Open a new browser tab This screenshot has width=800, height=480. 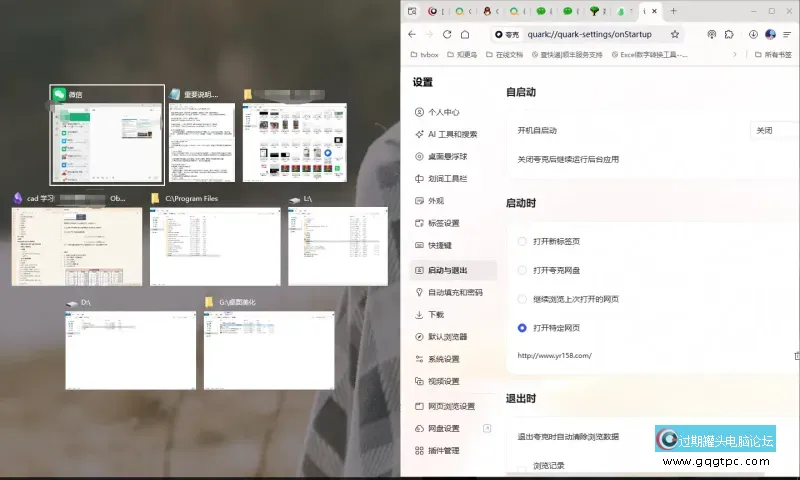click(x=673, y=11)
